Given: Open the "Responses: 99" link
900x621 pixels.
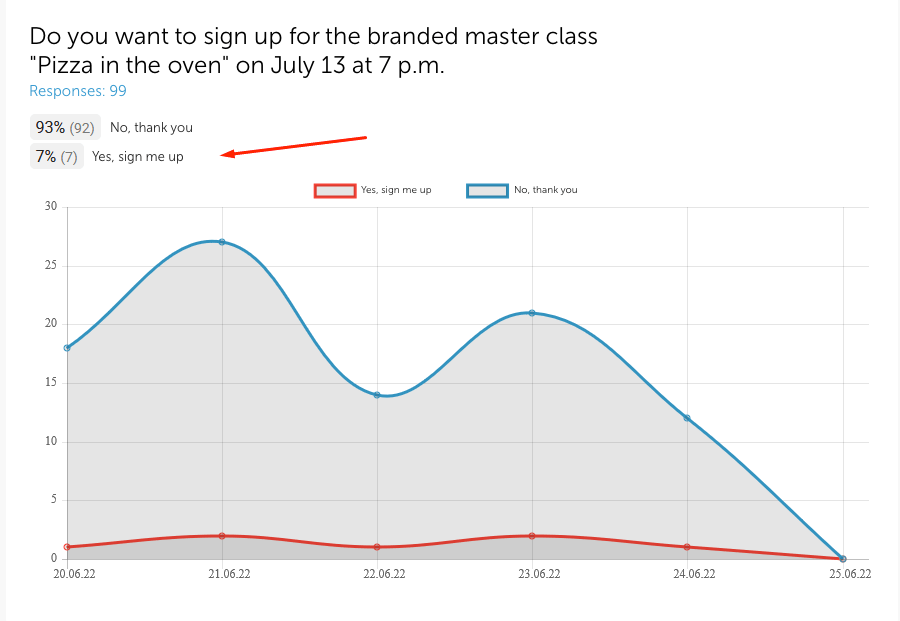Looking at the screenshot, I should click(x=78, y=91).
